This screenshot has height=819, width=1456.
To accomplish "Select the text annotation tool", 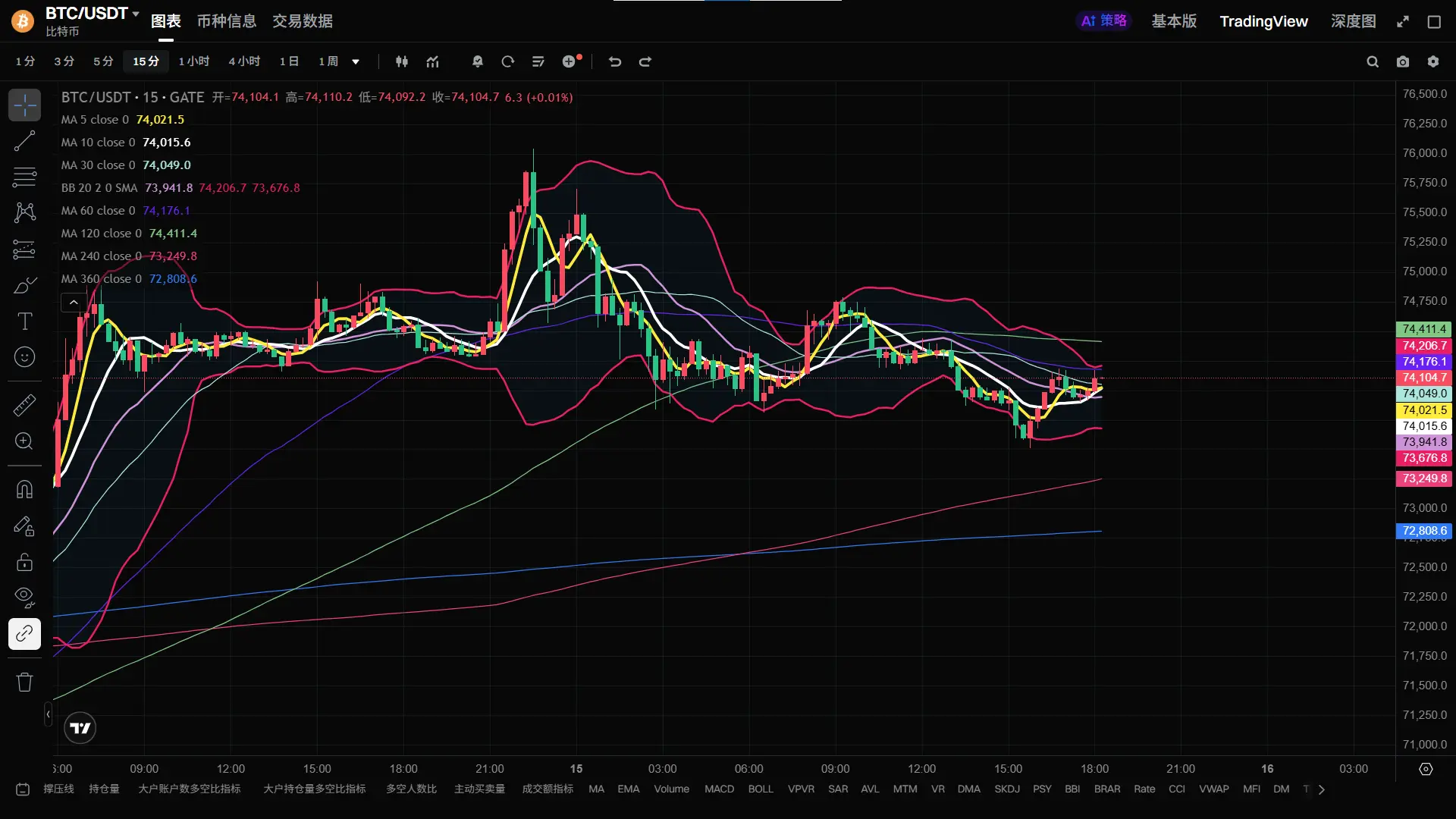I will 24,322.
